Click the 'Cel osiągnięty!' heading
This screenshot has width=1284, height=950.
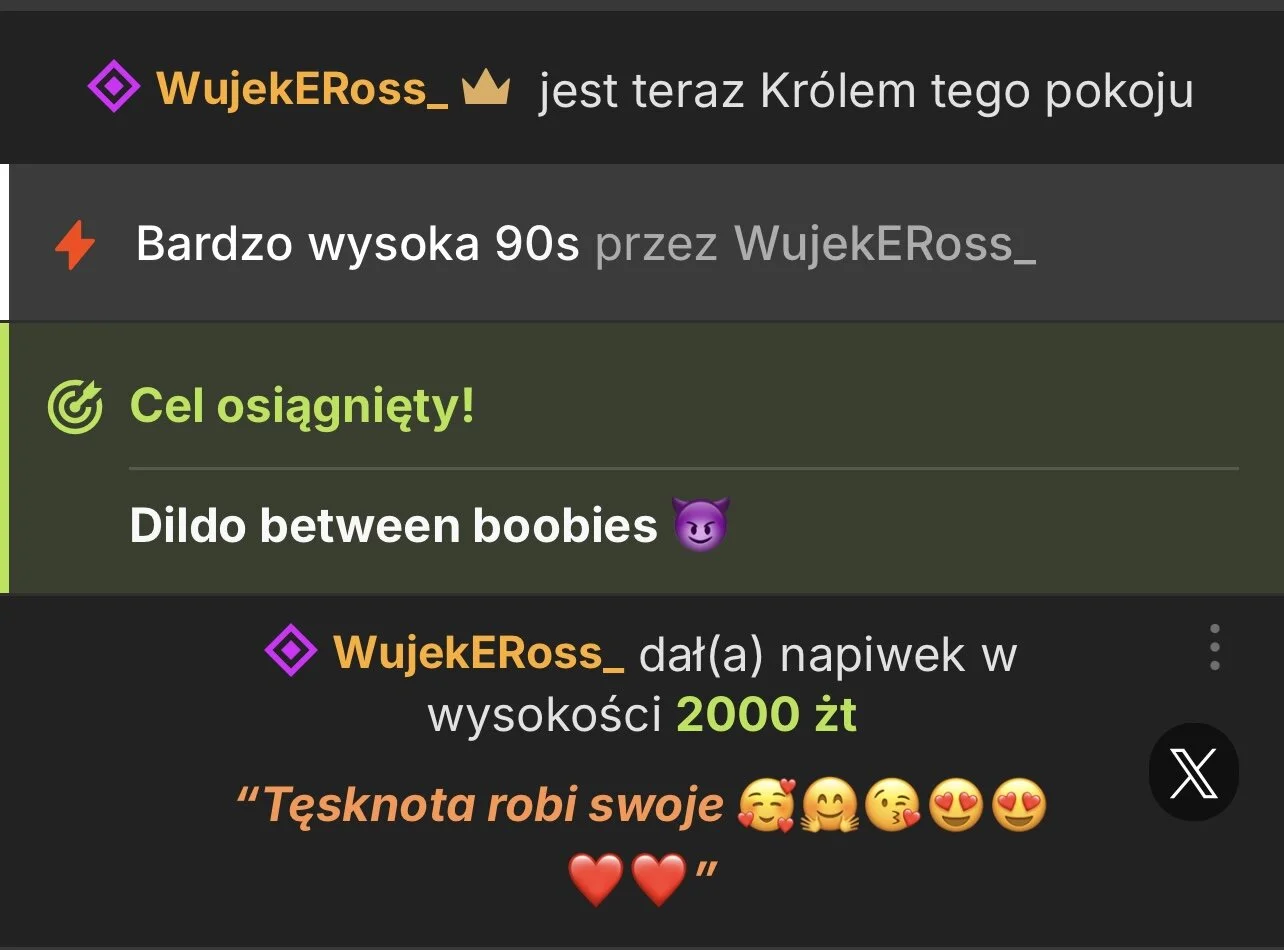pos(302,407)
